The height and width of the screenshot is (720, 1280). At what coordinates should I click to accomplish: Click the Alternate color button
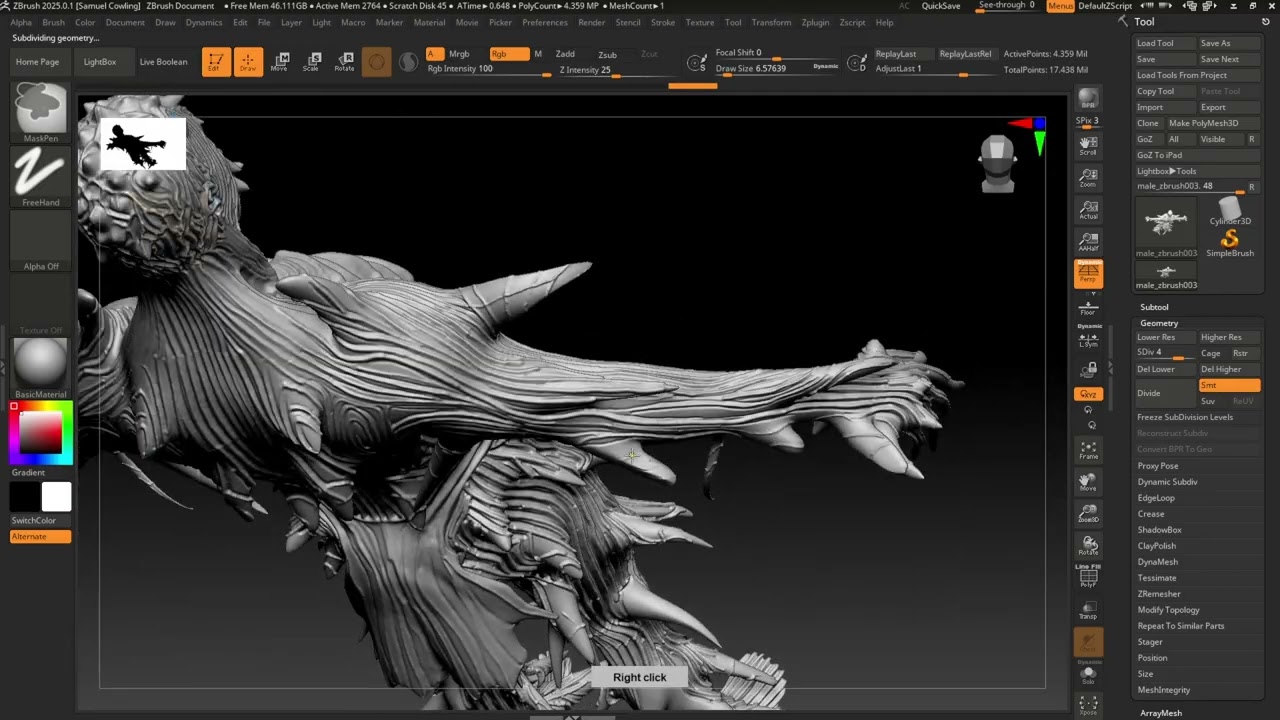coord(41,537)
